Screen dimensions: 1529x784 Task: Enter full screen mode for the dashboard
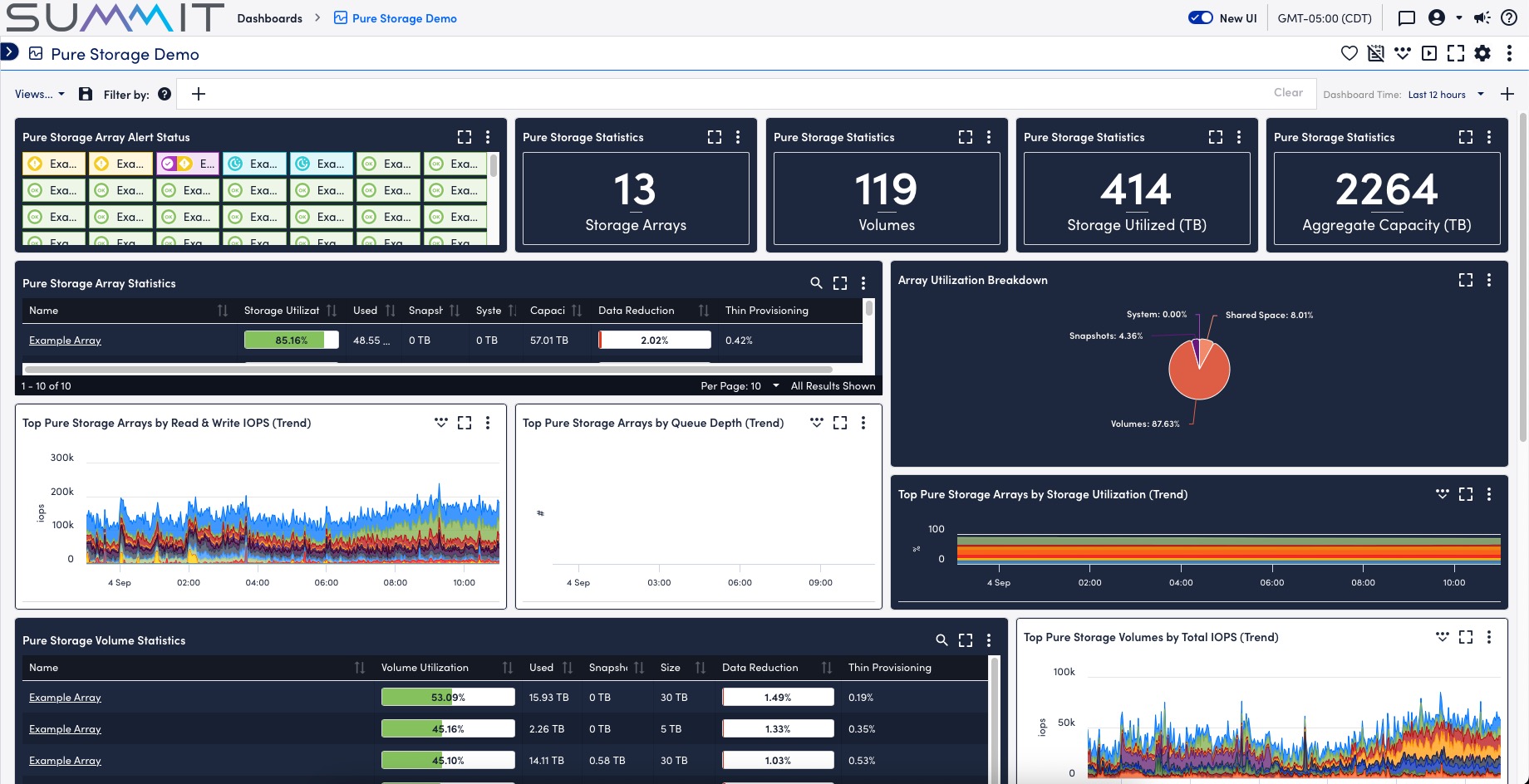[1456, 53]
